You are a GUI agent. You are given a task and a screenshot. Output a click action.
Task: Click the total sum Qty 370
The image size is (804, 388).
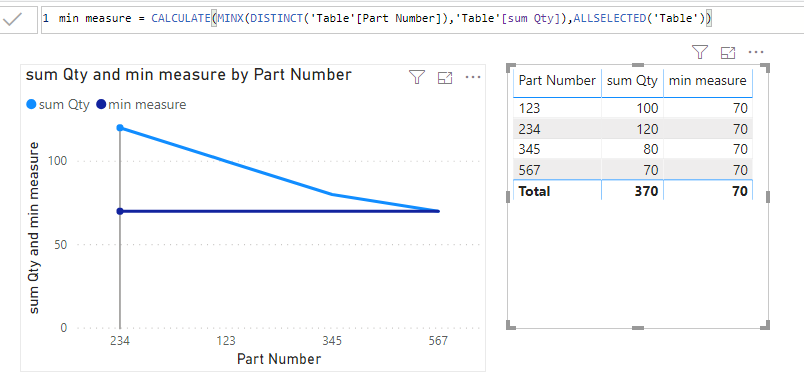pos(646,191)
